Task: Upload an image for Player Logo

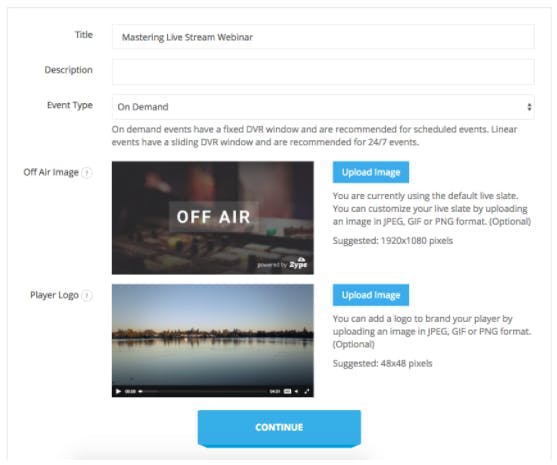Action: click(x=371, y=295)
